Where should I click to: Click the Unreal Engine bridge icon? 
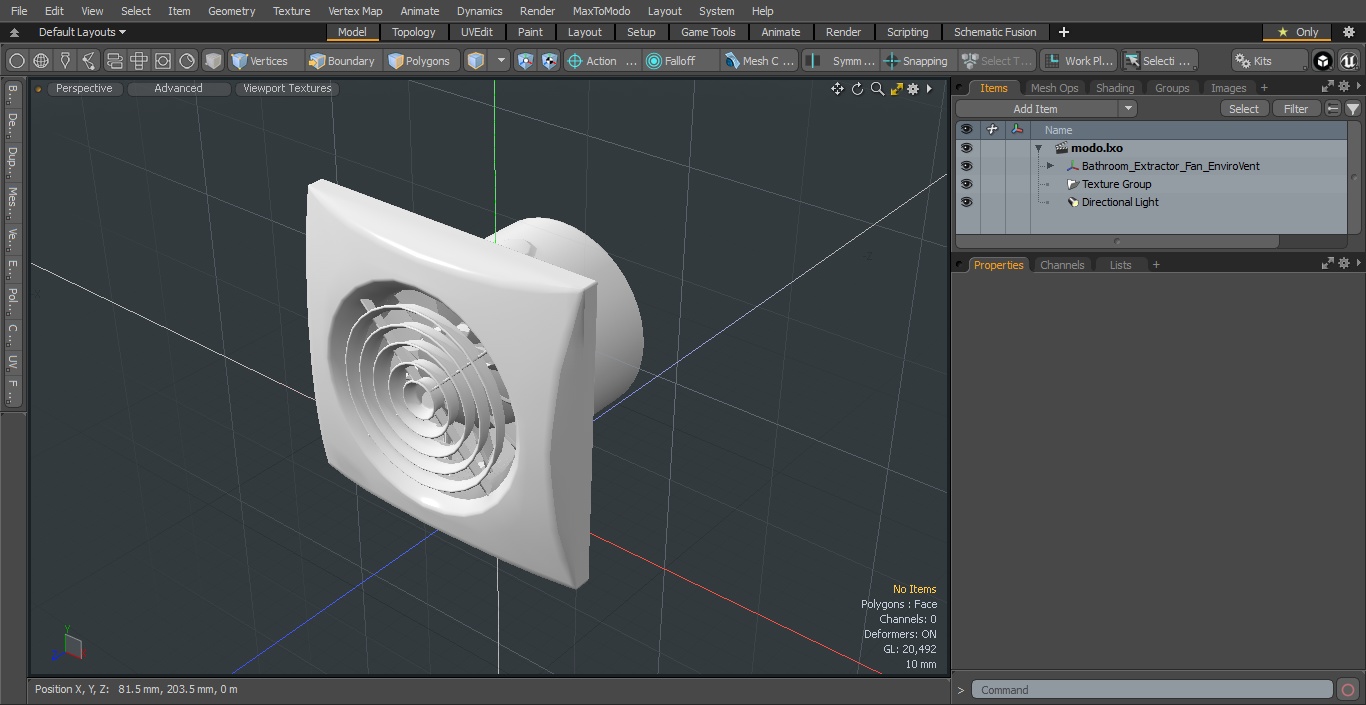(1349, 61)
